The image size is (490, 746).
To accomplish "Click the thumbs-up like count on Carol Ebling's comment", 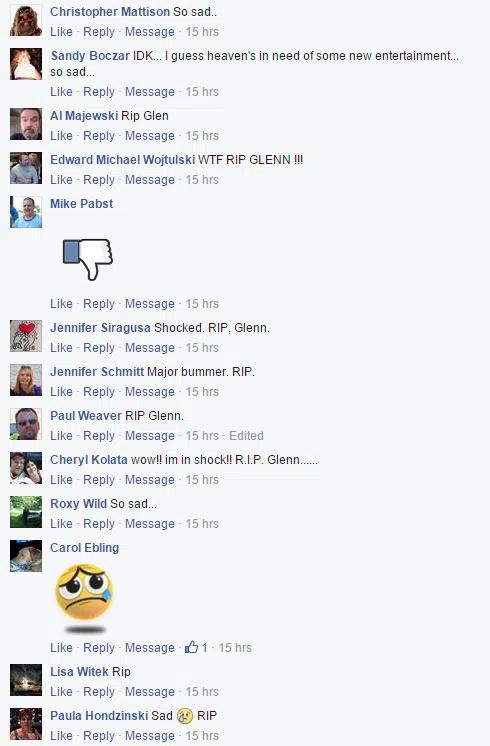I will [x=196, y=648].
